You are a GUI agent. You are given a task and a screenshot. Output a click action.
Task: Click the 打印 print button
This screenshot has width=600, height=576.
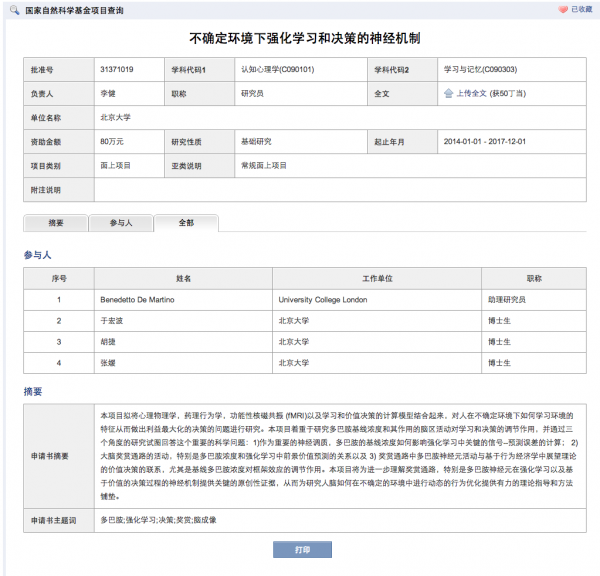coord(302,550)
